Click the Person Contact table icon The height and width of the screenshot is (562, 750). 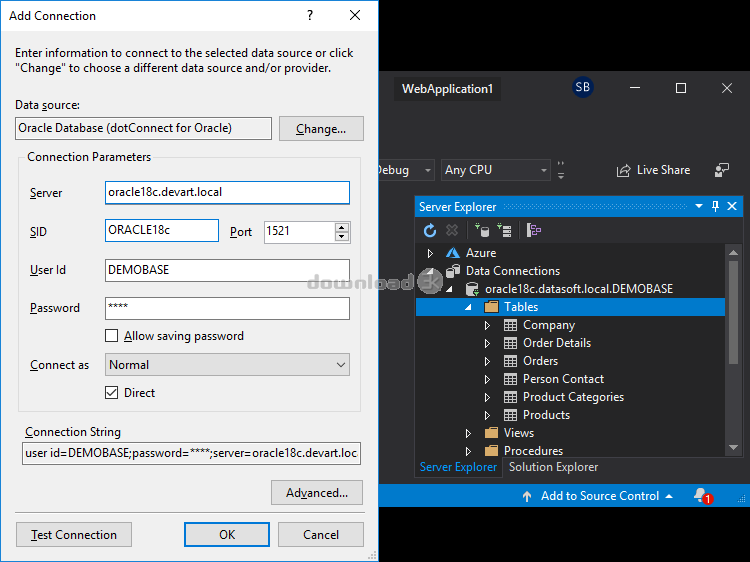pos(510,379)
